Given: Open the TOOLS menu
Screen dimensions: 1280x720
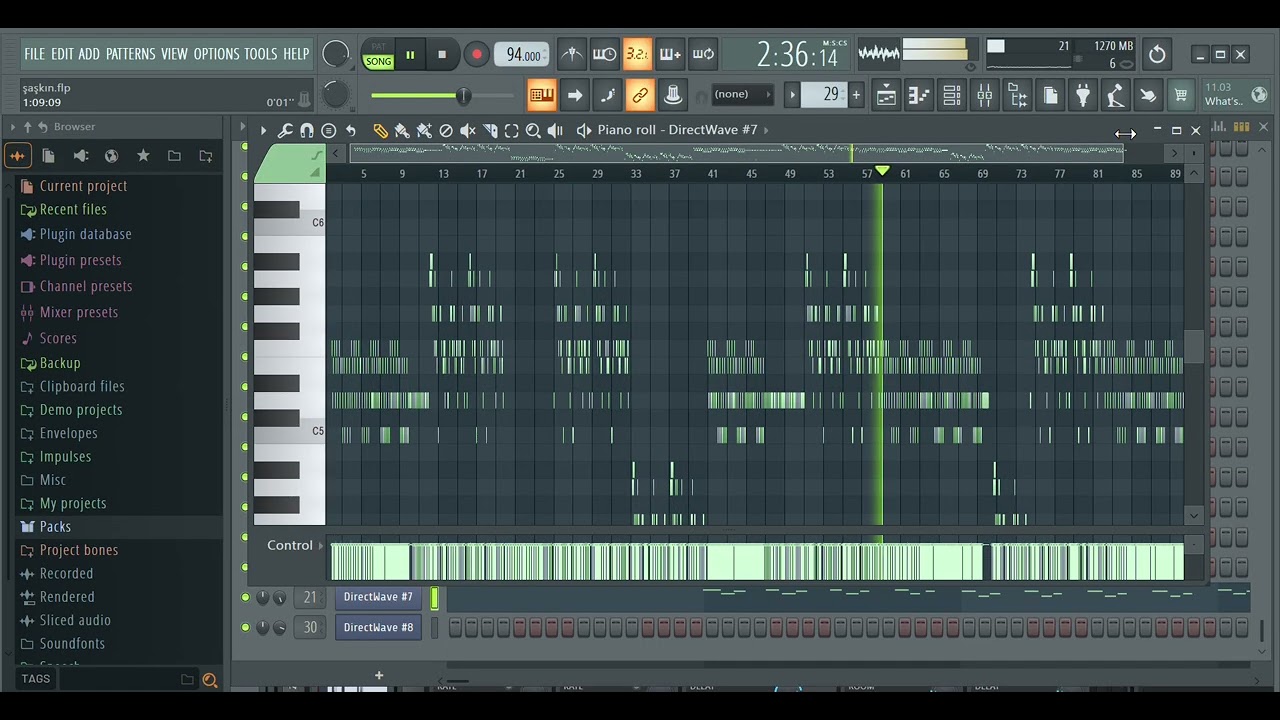Looking at the screenshot, I should point(261,54).
